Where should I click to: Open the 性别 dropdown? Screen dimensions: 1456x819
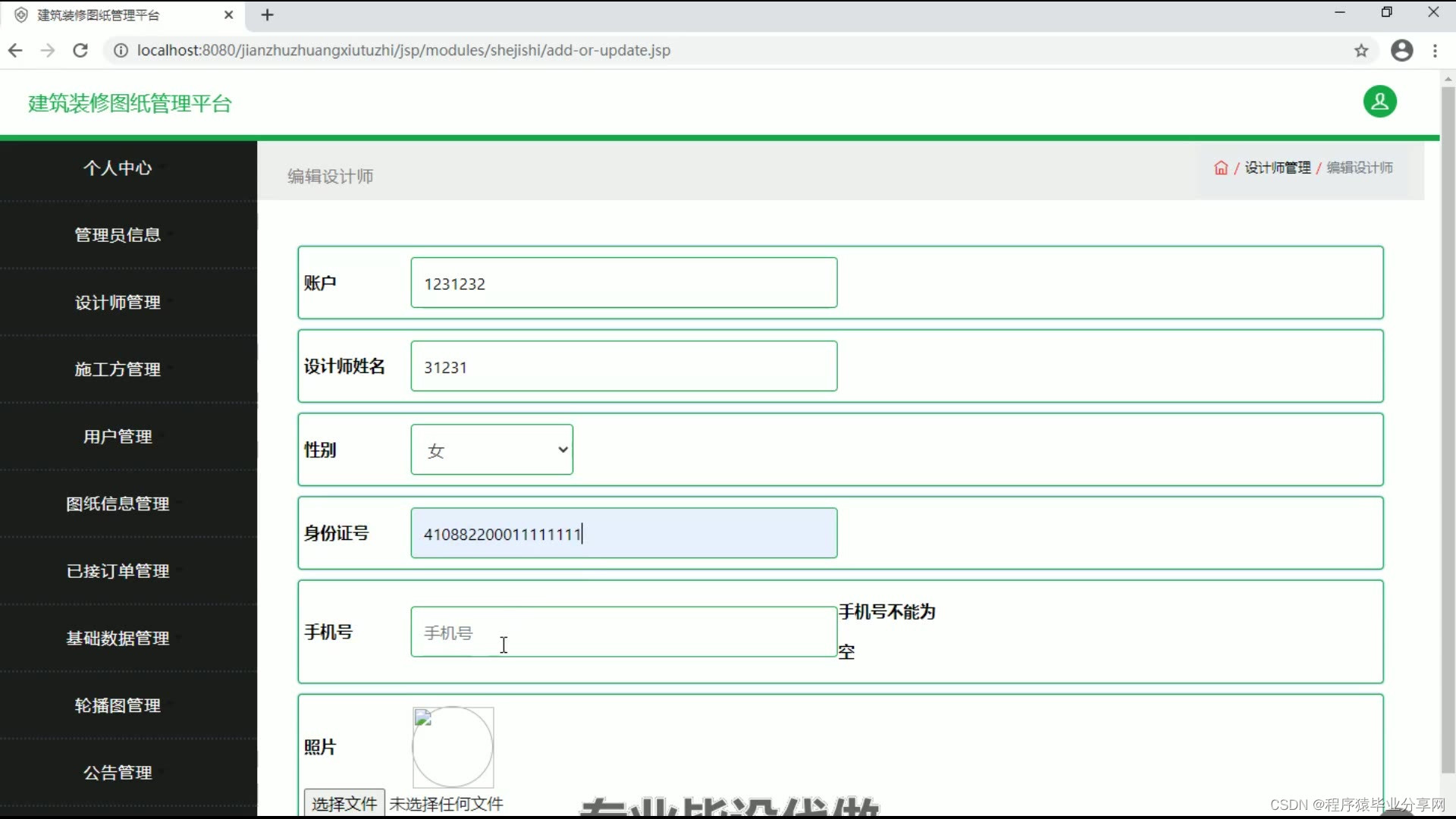(x=491, y=450)
